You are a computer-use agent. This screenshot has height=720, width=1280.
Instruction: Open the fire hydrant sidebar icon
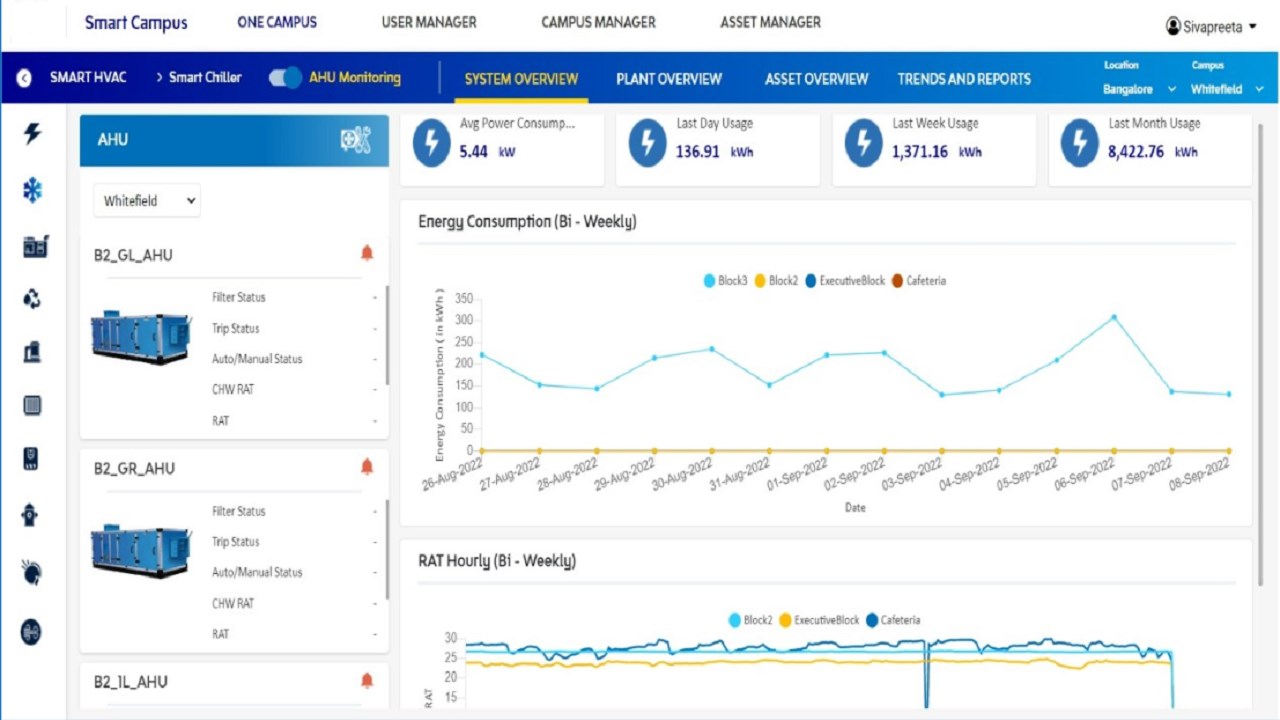(31, 515)
